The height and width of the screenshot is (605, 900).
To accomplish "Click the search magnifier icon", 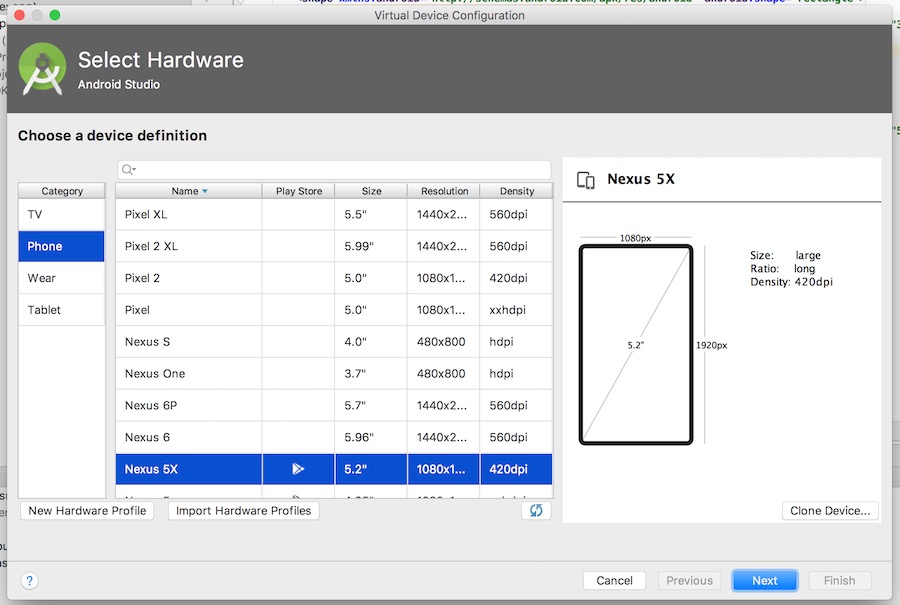I will tap(129, 169).
